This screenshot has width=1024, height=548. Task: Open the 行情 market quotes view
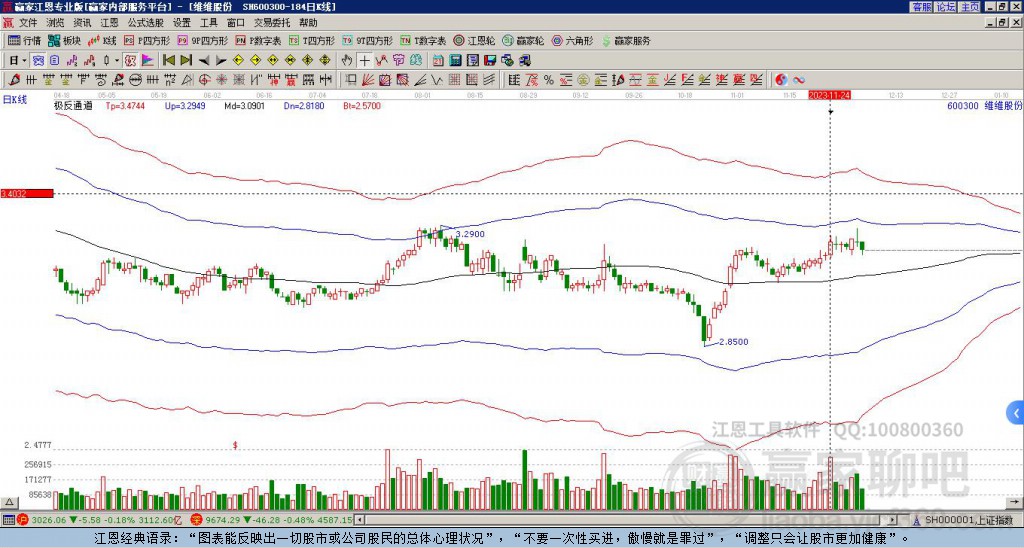coord(24,40)
